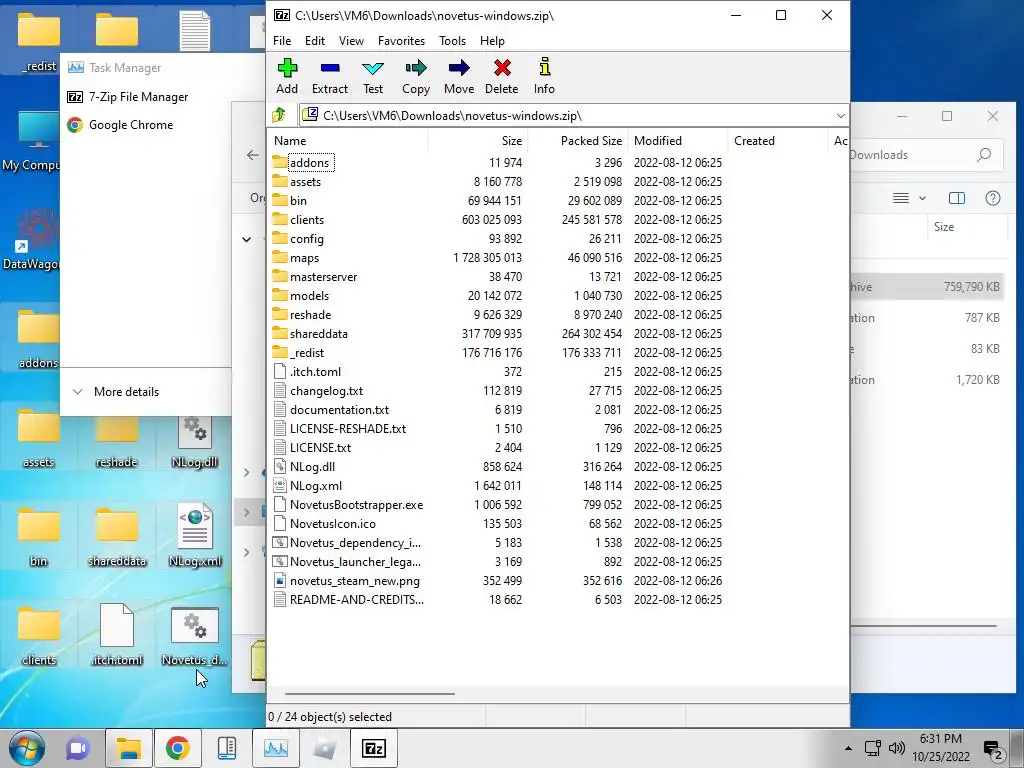This screenshot has width=1024, height=768.
Task: Open the Edit menu
Action: [x=315, y=40]
